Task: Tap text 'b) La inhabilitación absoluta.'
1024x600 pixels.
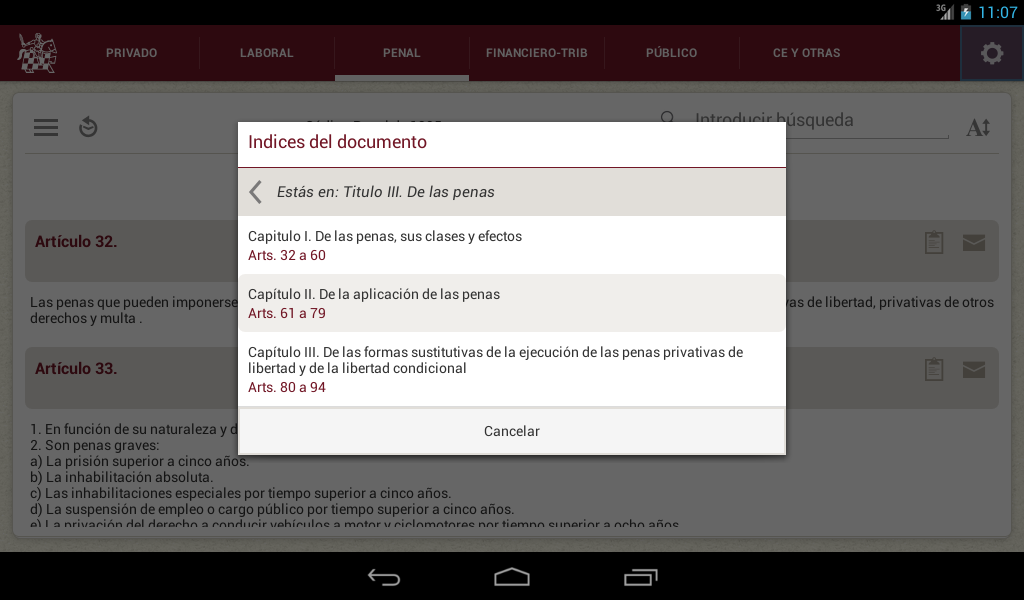Action: click(121, 477)
